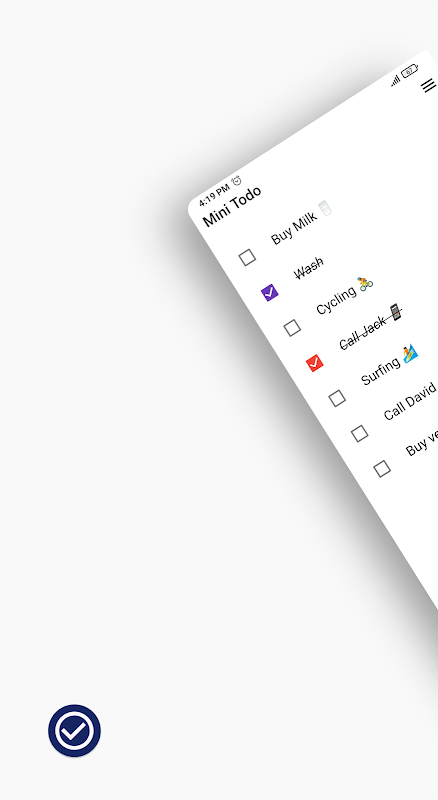
Task: Click the milk glass emoji
Action: 325,208
